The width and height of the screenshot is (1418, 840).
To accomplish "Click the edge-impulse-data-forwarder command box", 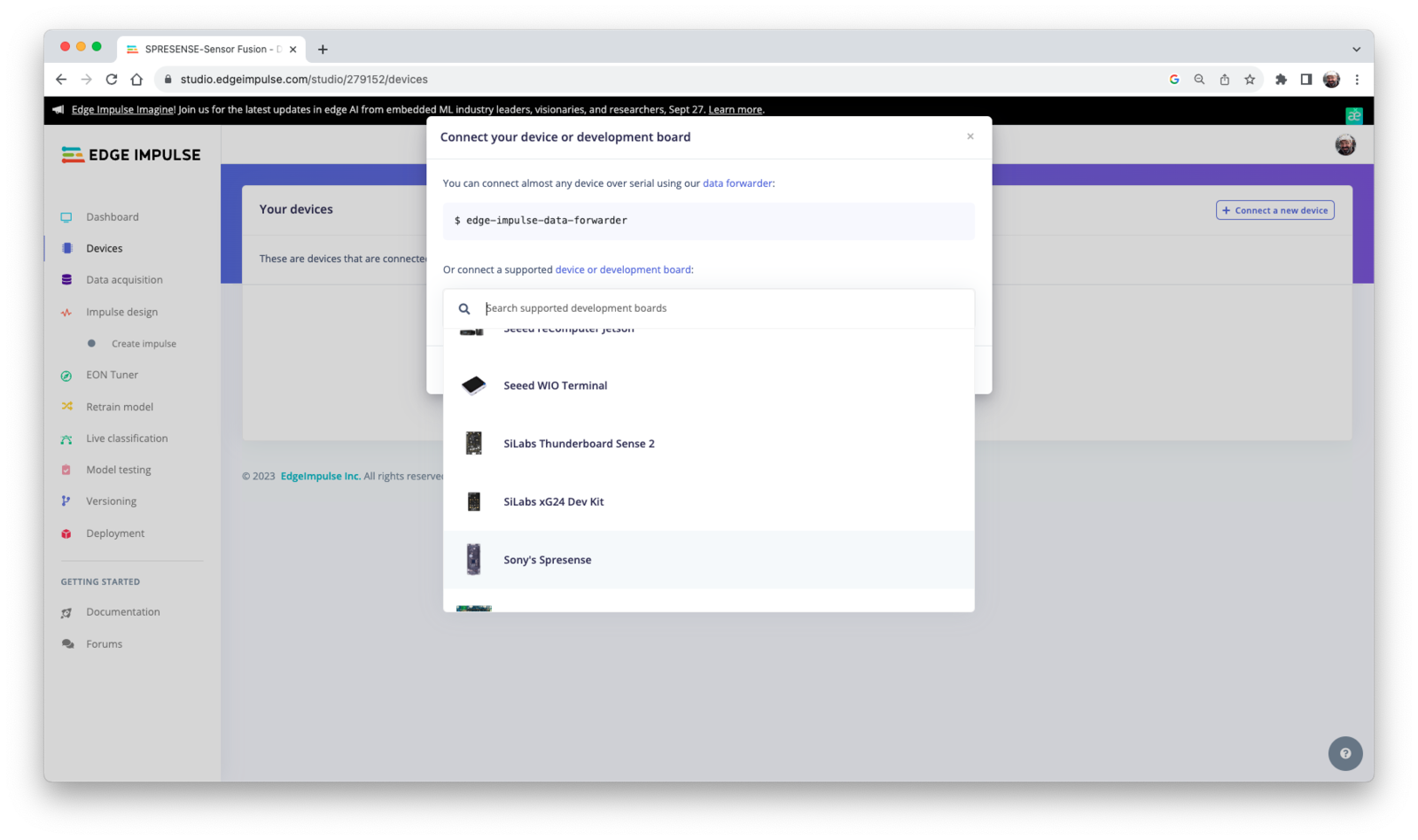I will (x=709, y=221).
